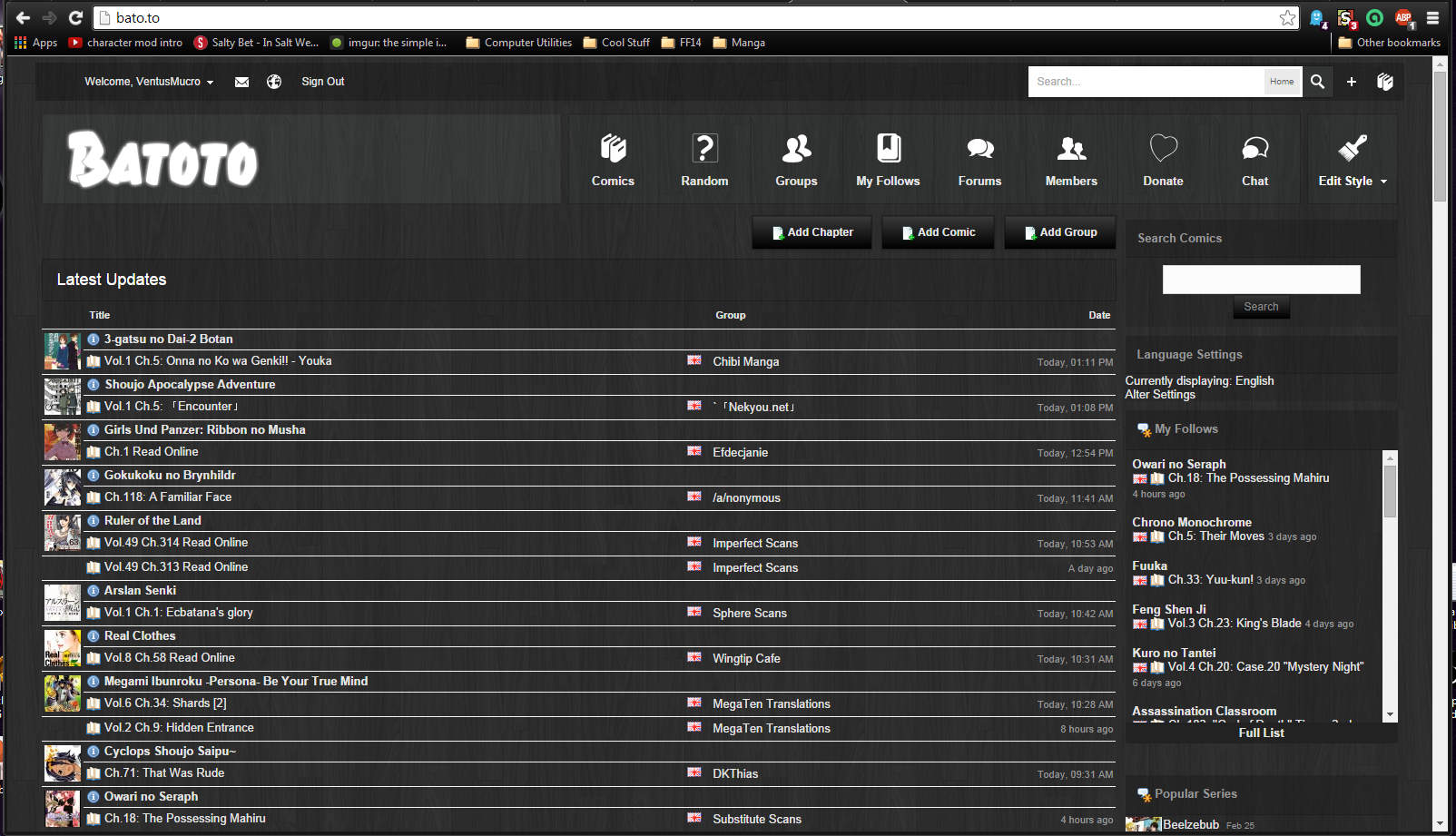Open the Home search scope selector
The width and height of the screenshot is (1456, 836).
1282,82
